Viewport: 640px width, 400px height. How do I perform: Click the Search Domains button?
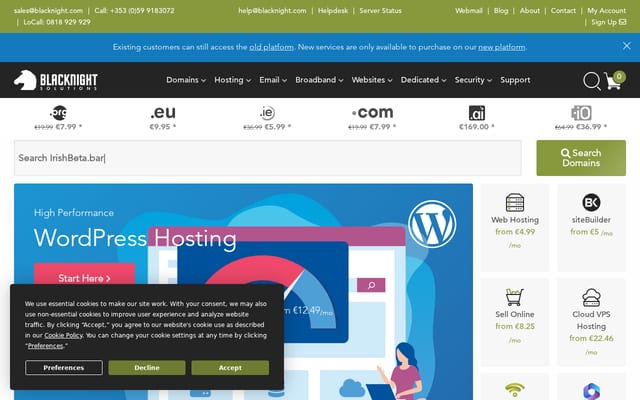coord(581,158)
